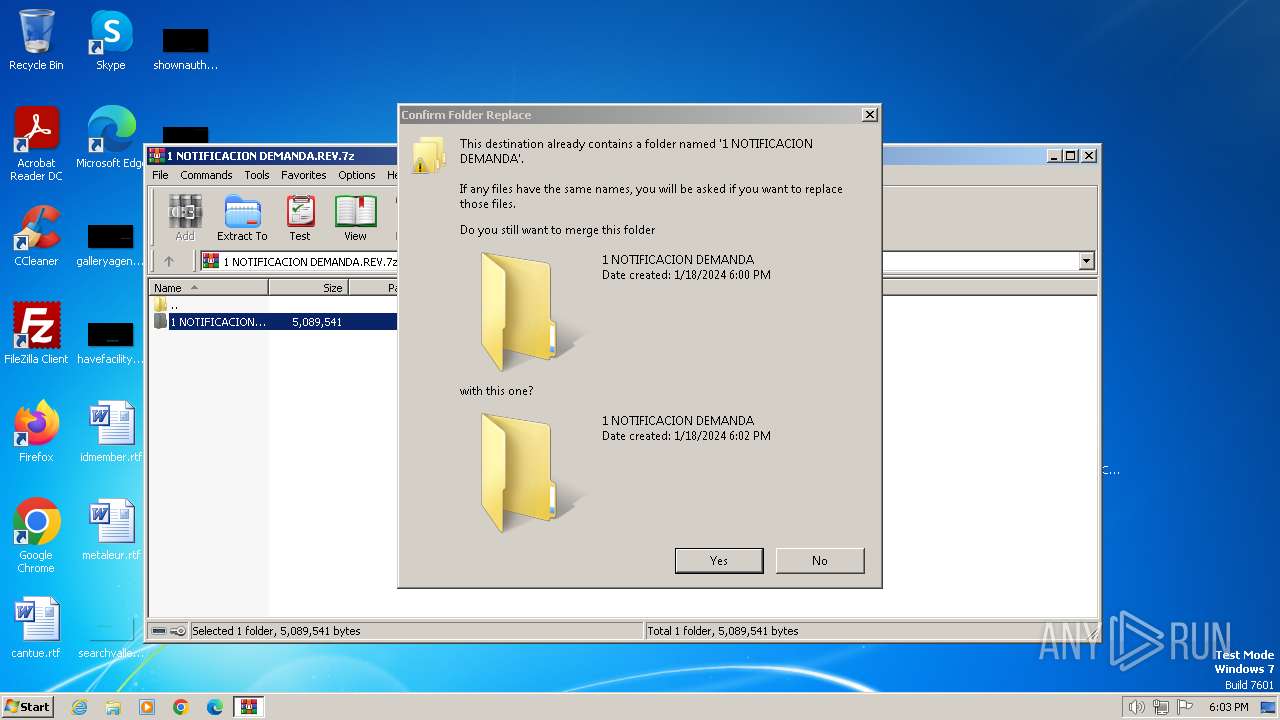The image size is (1280, 720).
Task: Close the Confirm Folder Replace dialog
Action: click(870, 115)
